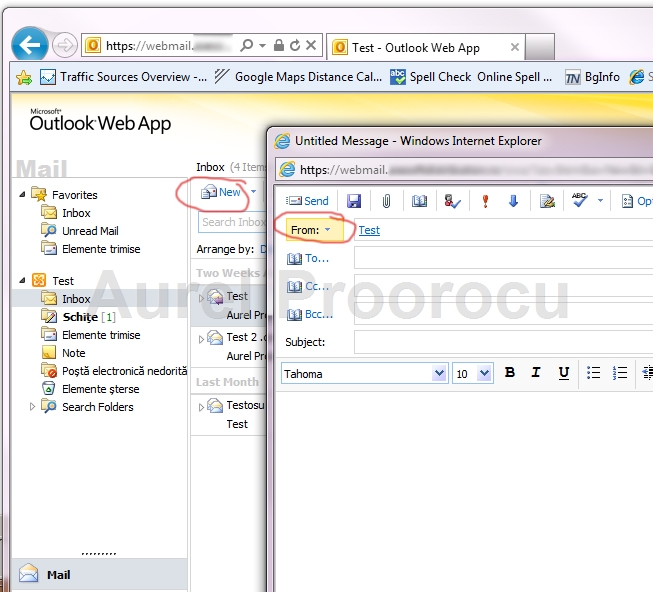Open Google Maps Distance Cal bookmark
653x592 pixels.
(298, 77)
